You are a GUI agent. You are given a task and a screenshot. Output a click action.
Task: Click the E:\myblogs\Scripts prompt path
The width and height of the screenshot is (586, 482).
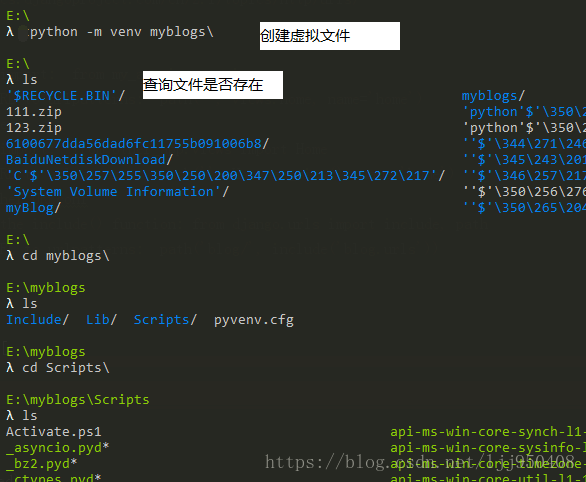point(78,400)
